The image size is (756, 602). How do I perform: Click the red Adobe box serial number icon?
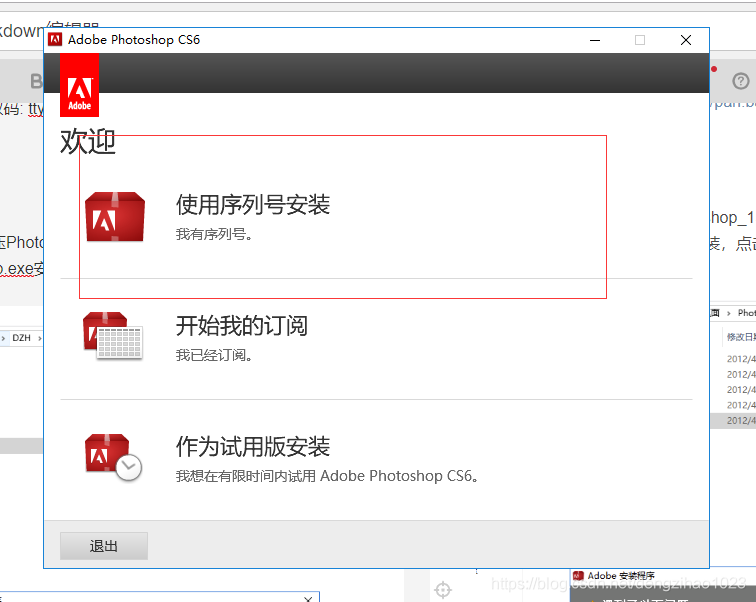coord(115,217)
